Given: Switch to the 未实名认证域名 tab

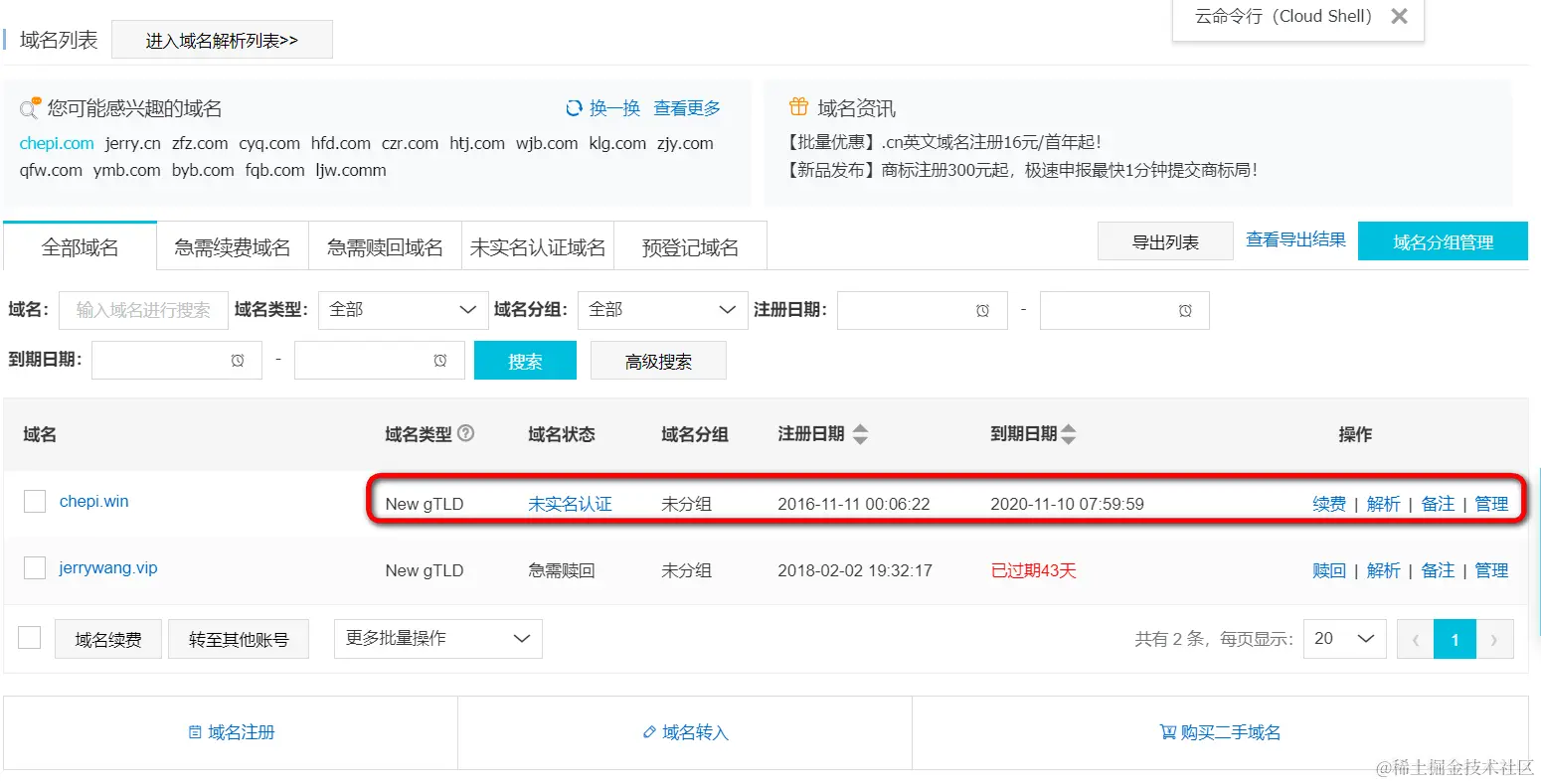Looking at the screenshot, I should tap(538, 246).
